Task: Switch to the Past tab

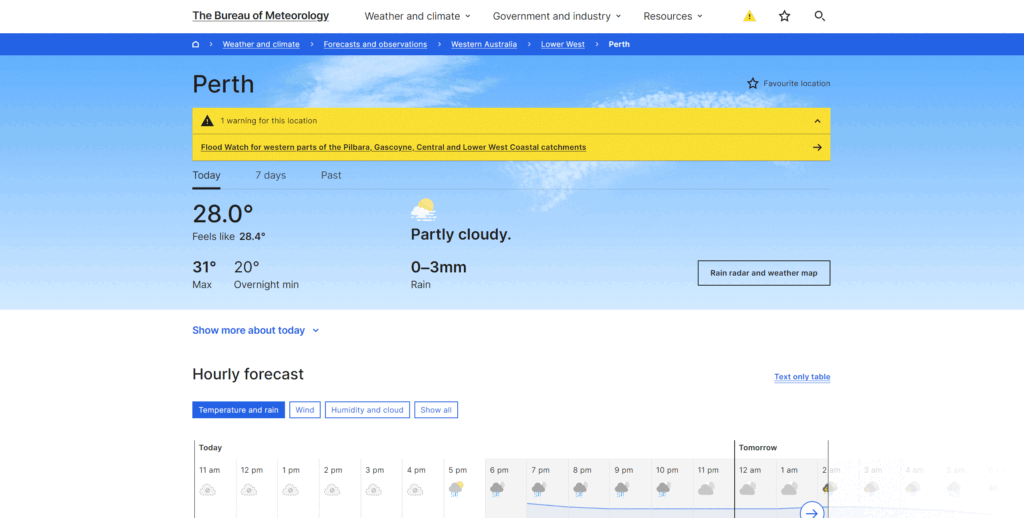Action: tap(331, 175)
